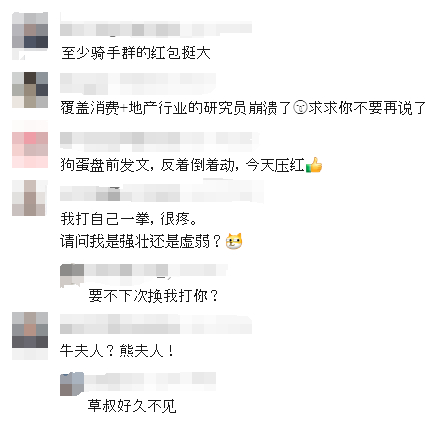Click the thumbs-up emoji after 今天压红
This screenshot has height=428, width=445.
[314, 165]
